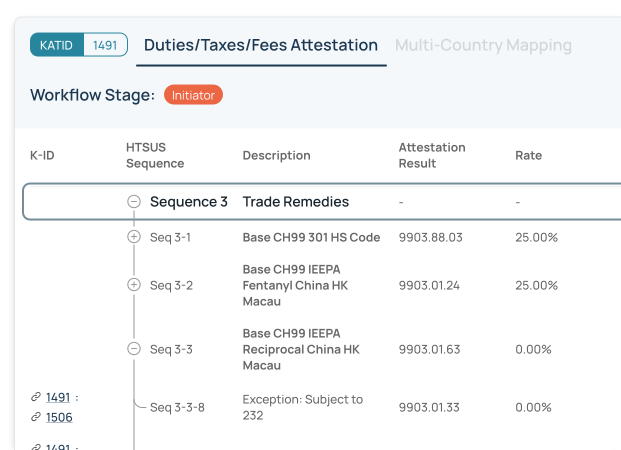This screenshot has height=450, width=621.
Task: Click the Rate column header
Action: [x=528, y=155]
